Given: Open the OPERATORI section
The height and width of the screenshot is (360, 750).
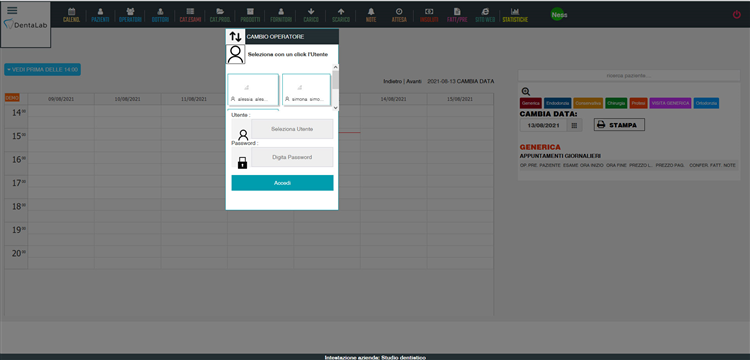Looking at the screenshot, I should tap(130, 15).
